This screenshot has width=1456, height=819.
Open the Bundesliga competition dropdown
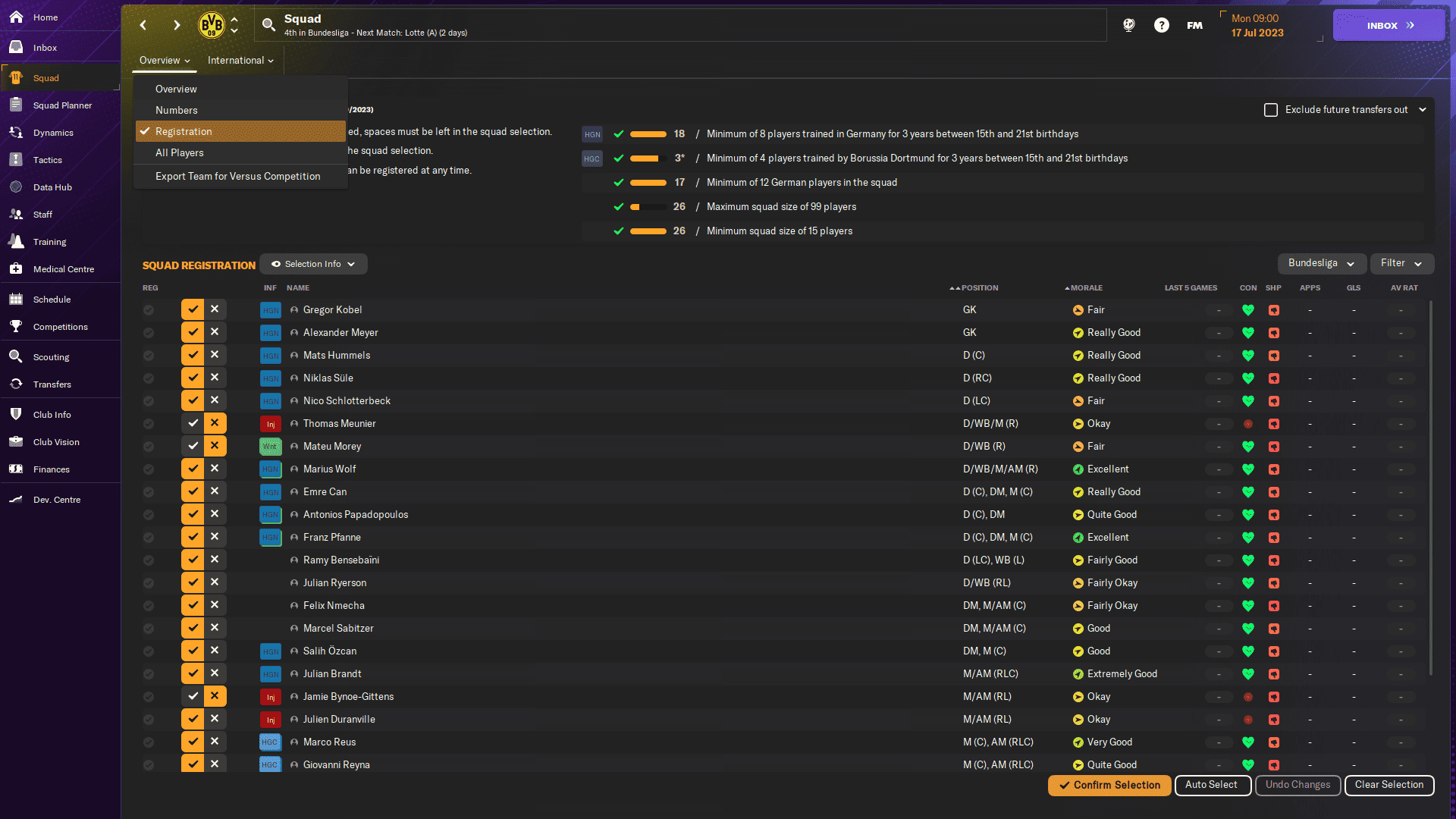(x=1322, y=263)
